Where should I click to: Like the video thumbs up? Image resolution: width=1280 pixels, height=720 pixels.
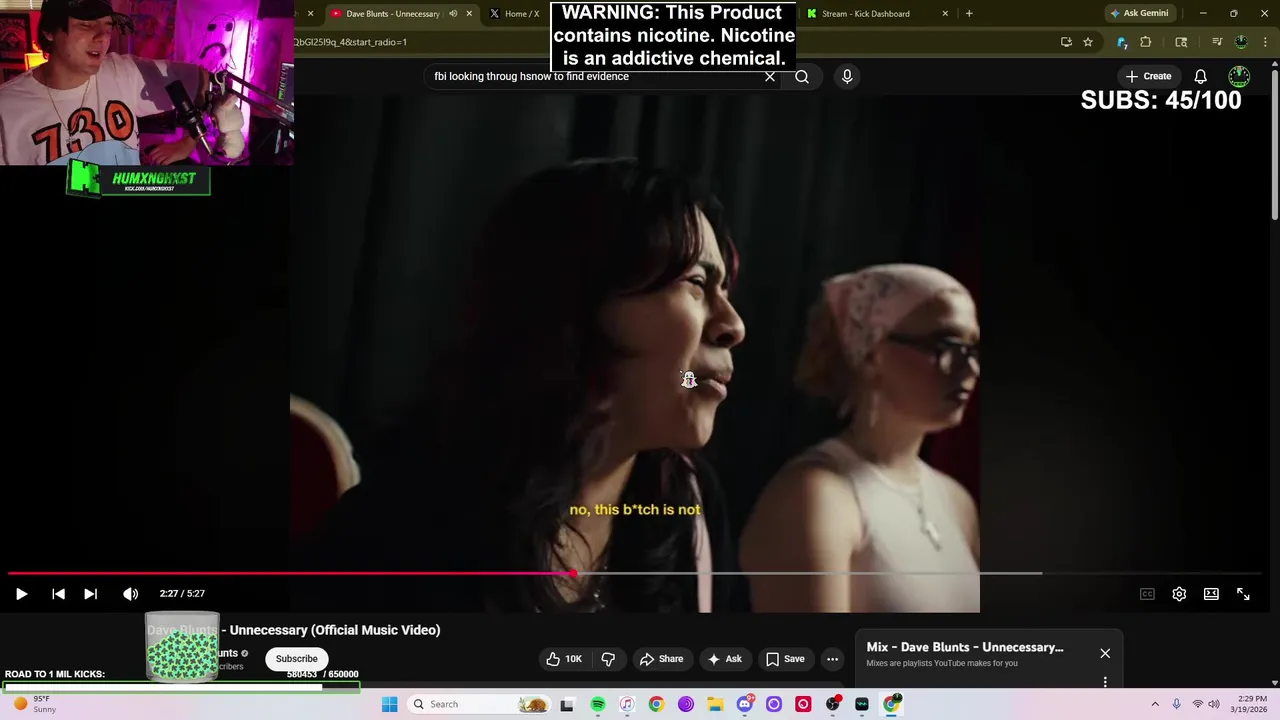click(x=564, y=659)
